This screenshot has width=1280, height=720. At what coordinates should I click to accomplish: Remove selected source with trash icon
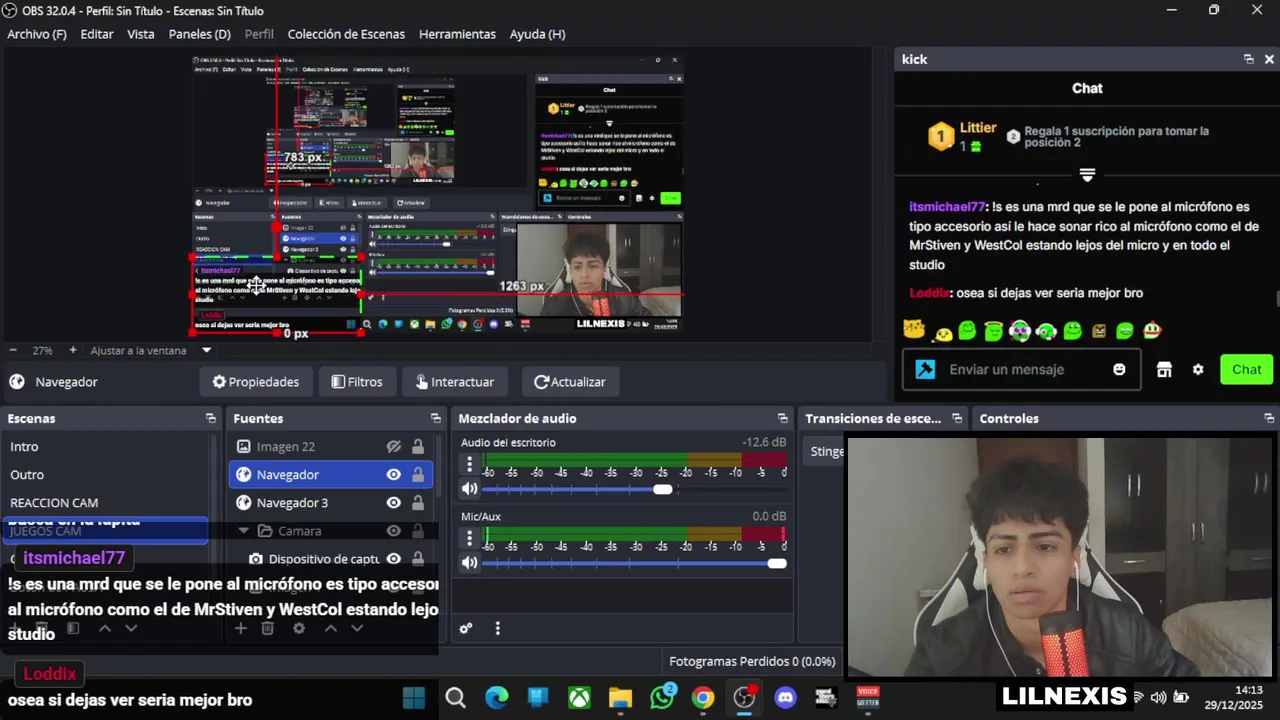pyautogui.click(x=267, y=628)
